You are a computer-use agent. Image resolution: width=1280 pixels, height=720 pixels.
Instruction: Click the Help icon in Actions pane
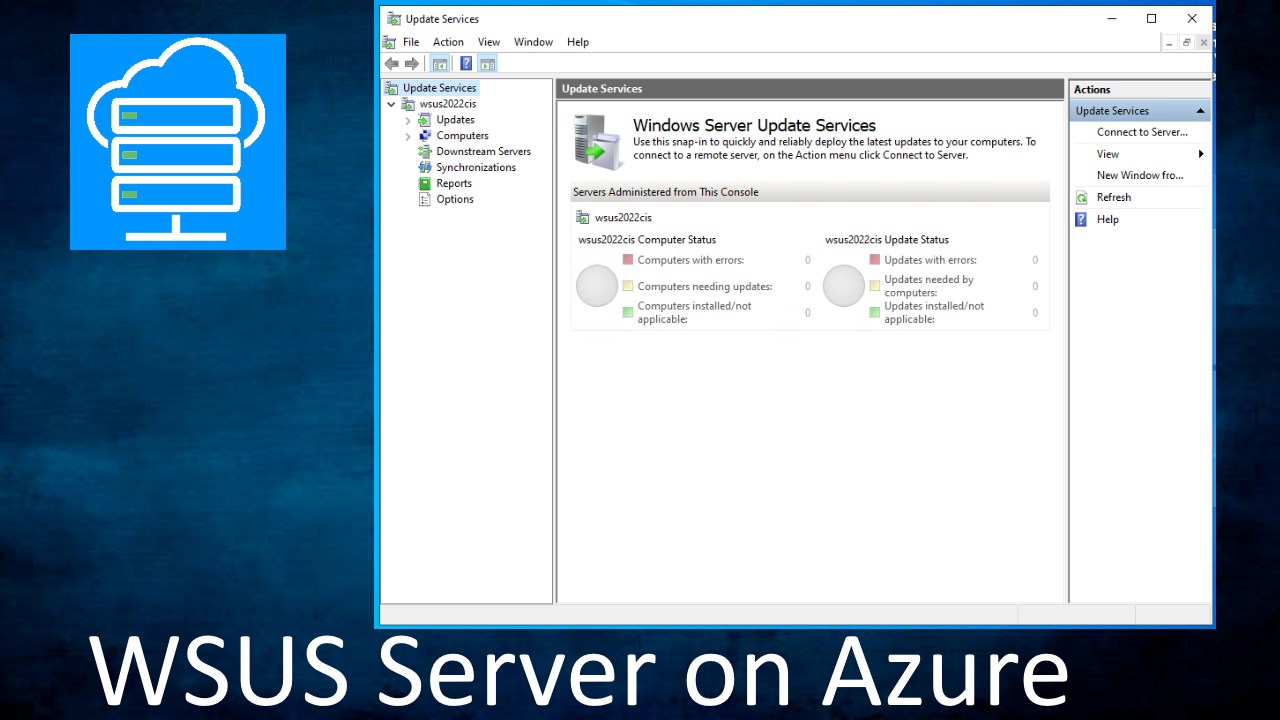point(1081,220)
